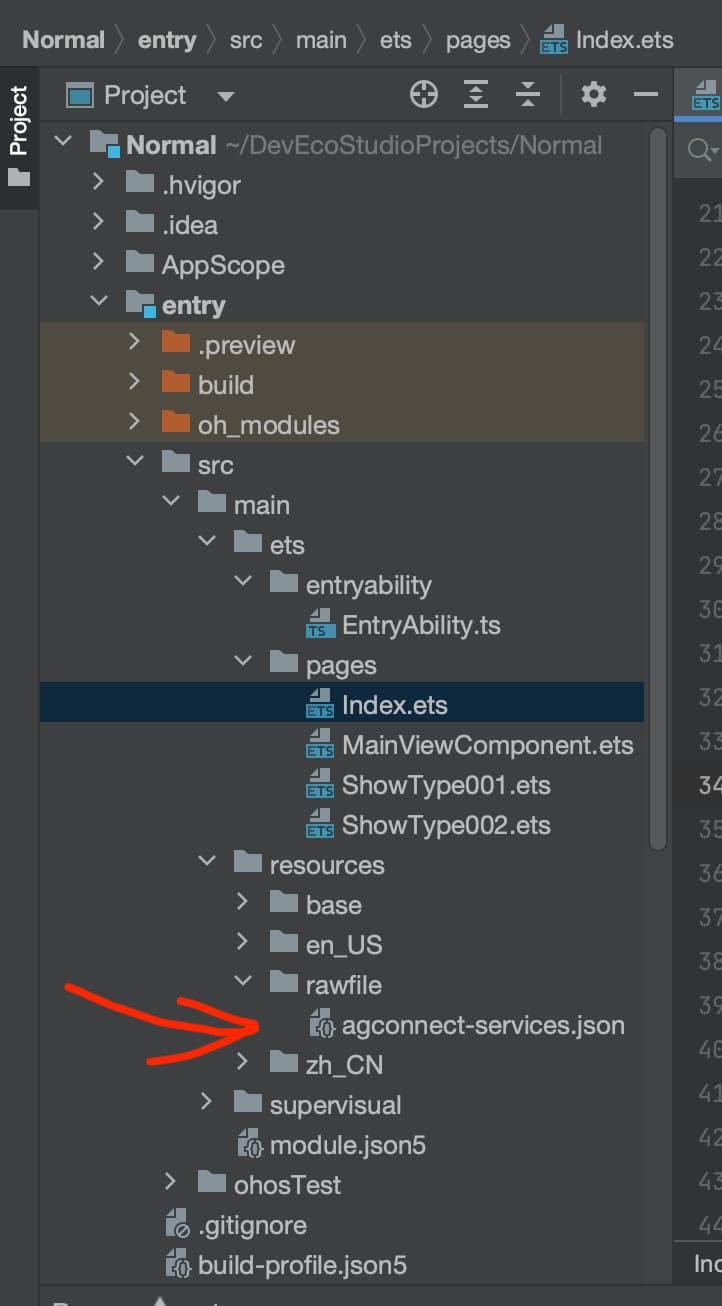Open Project panel settings gear
The width and height of the screenshot is (722, 1306).
click(594, 95)
